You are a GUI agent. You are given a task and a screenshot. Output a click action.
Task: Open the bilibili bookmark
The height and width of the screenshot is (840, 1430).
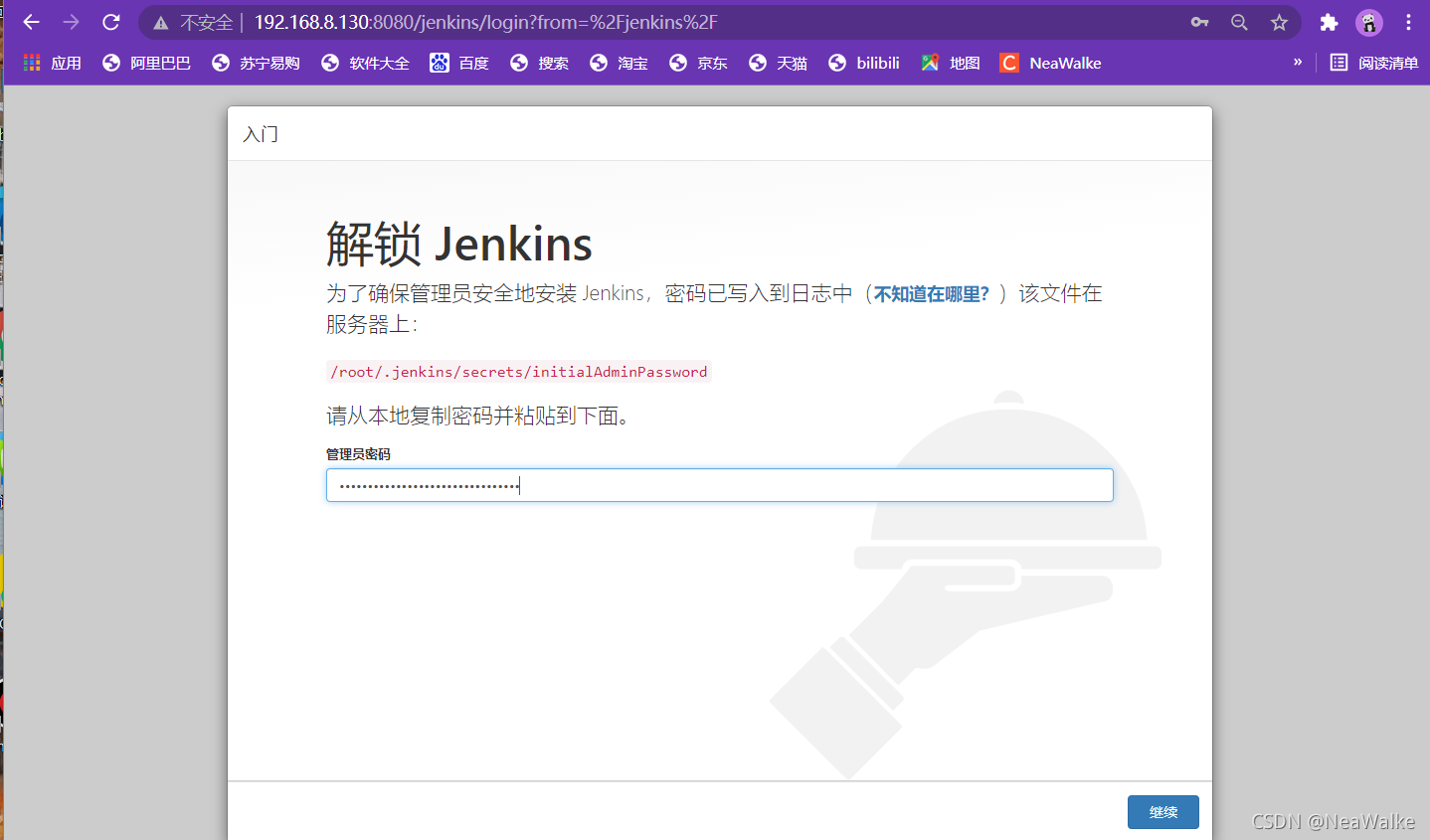click(x=864, y=63)
